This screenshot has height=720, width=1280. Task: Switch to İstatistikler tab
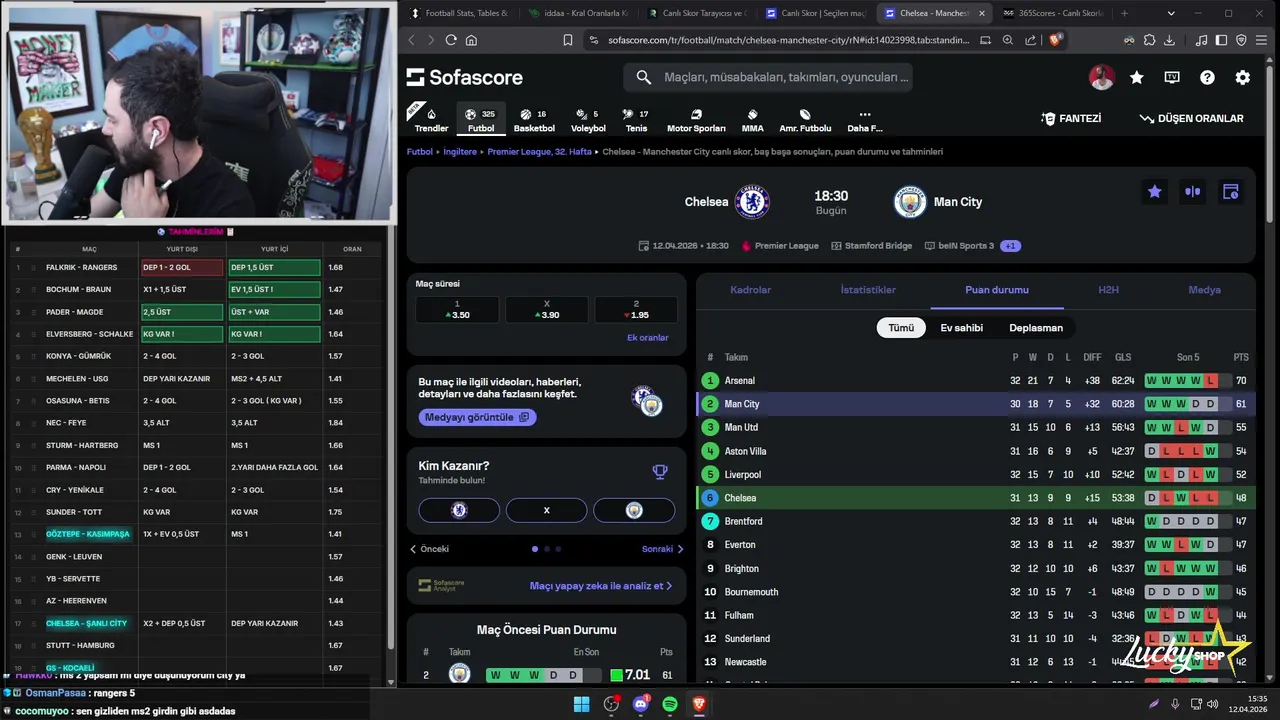tap(868, 290)
